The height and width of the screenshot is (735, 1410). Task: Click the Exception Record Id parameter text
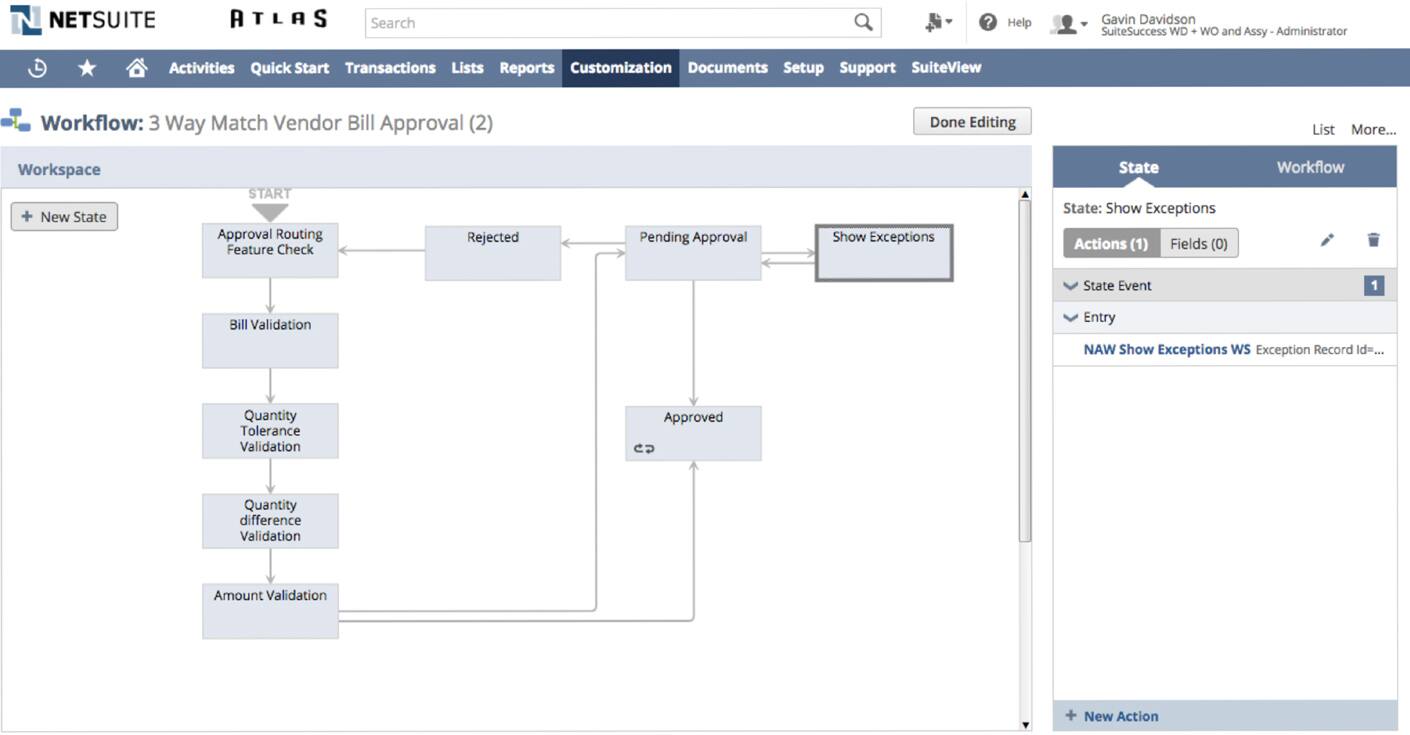(1320, 350)
